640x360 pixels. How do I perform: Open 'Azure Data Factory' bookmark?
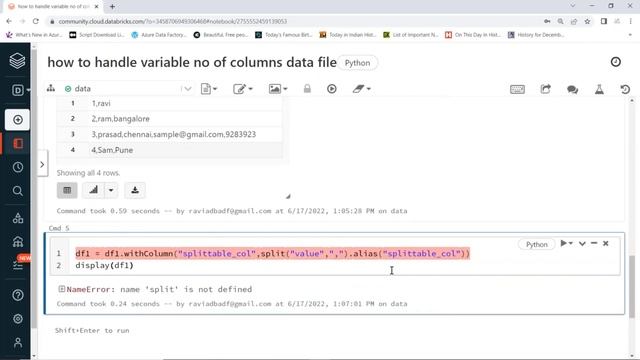click(x=159, y=35)
